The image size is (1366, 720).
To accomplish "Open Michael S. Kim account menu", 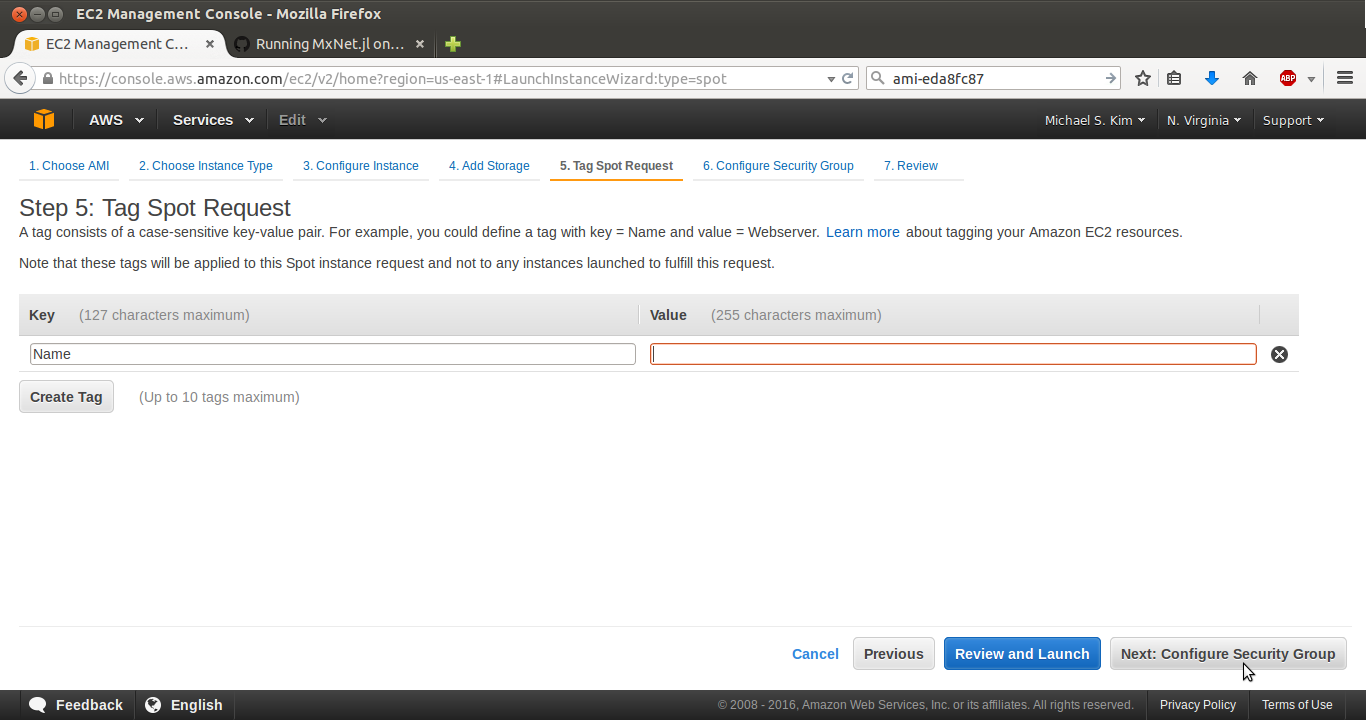I will click(x=1095, y=120).
